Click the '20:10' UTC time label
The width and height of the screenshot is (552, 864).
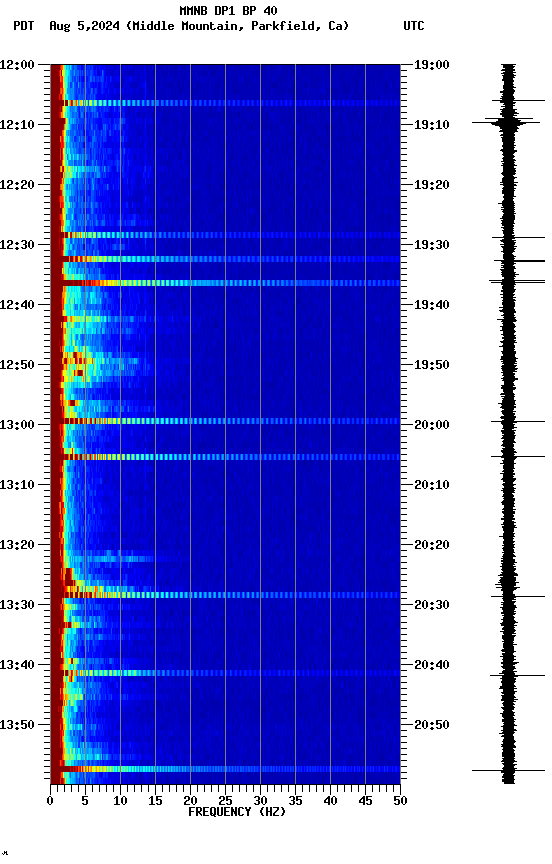tap(432, 485)
